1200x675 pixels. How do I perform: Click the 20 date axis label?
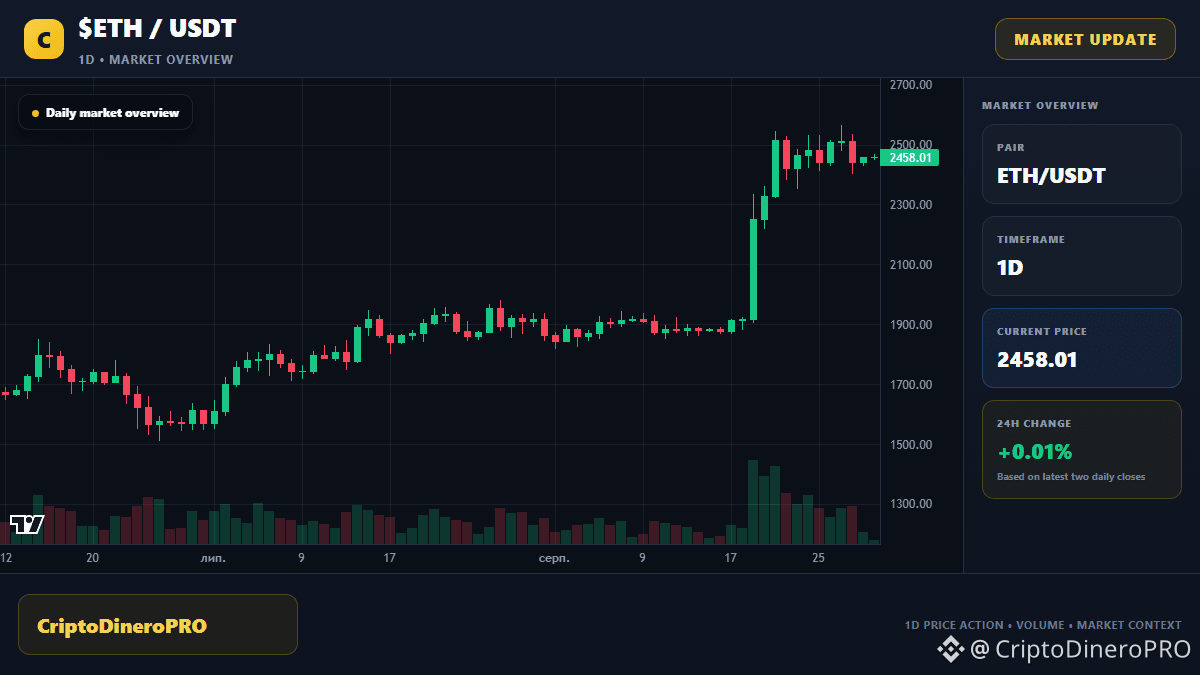click(x=92, y=558)
